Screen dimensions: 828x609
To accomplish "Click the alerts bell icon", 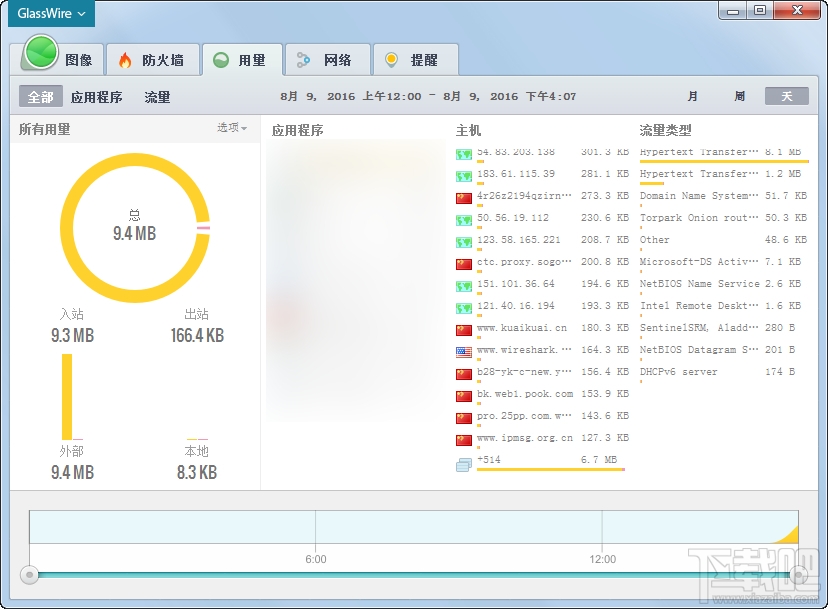I will 391,60.
